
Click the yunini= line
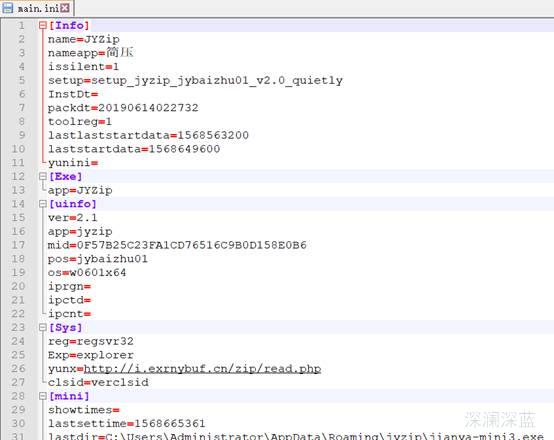pos(73,163)
